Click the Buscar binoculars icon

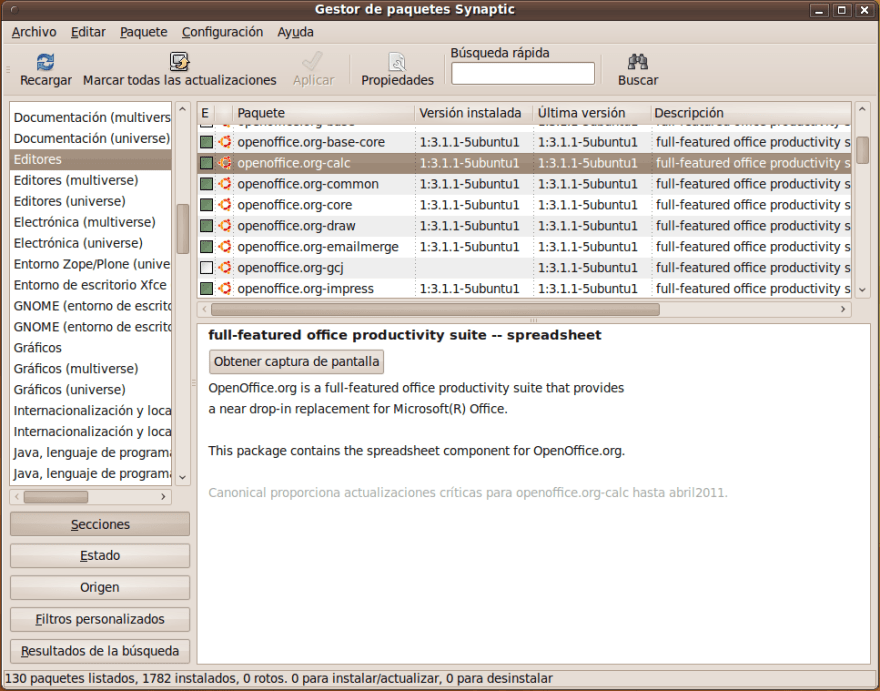point(638,61)
